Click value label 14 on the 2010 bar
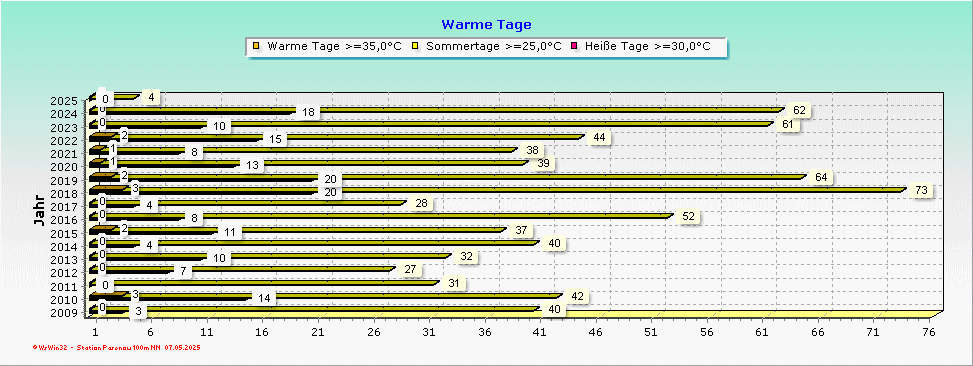Viewport: 973px width, 366px height. pyautogui.click(x=264, y=298)
